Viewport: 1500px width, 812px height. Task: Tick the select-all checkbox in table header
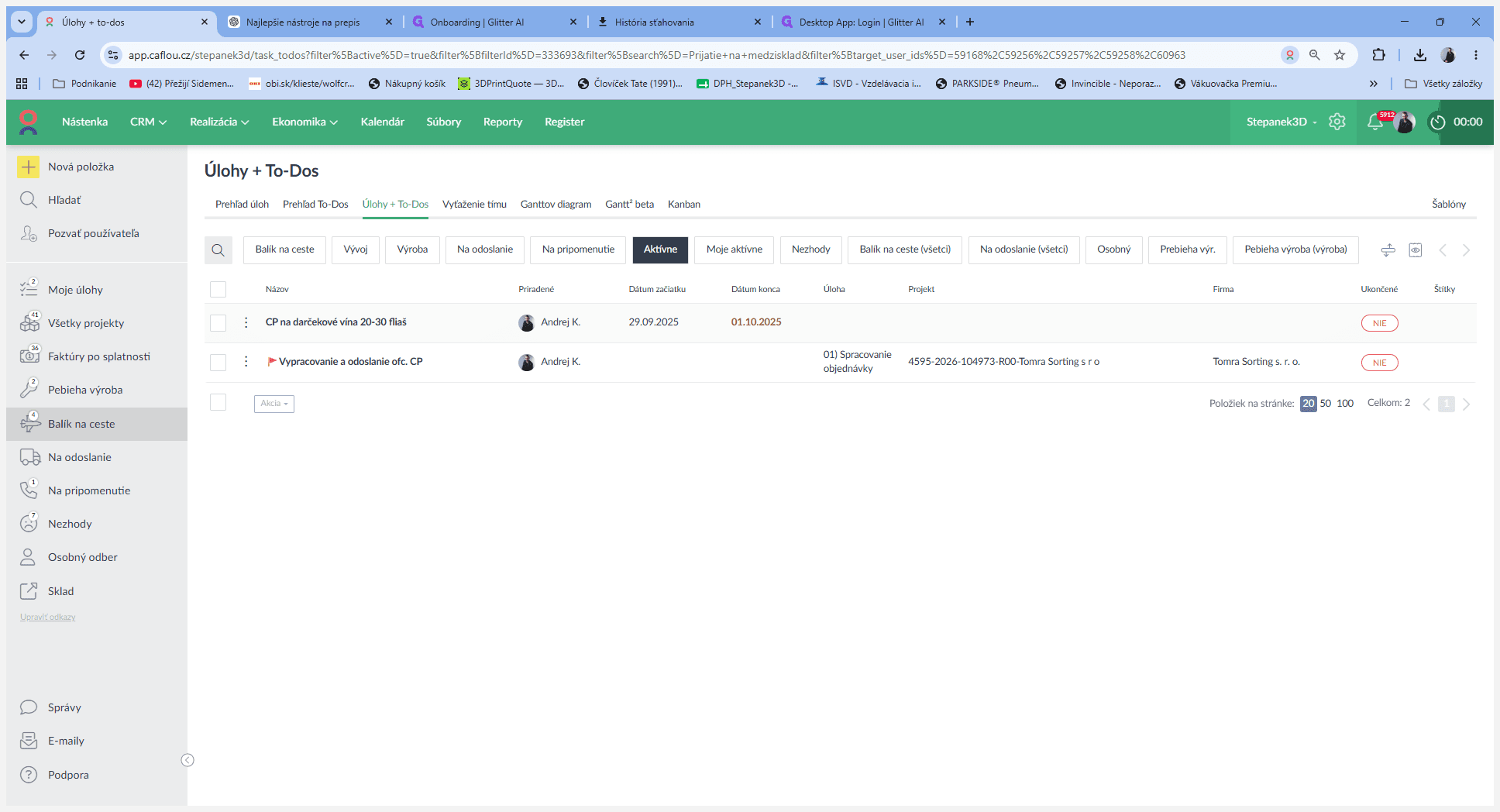218,289
